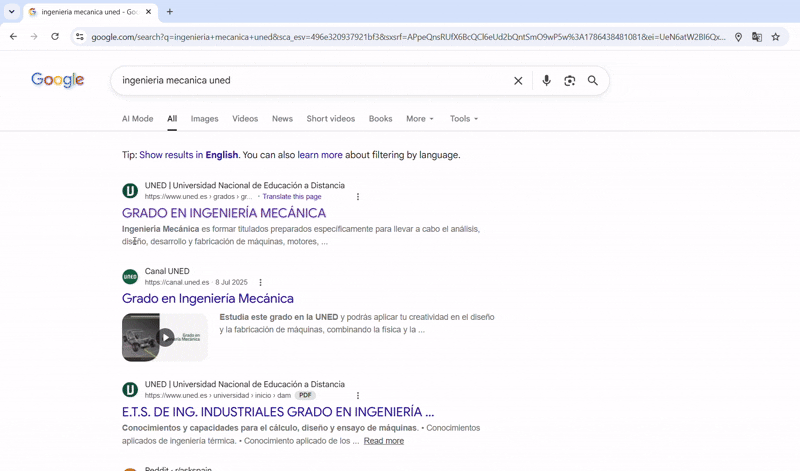The width and height of the screenshot is (800, 471).
Task: Open a new browser tab
Action: [x=170, y=11]
